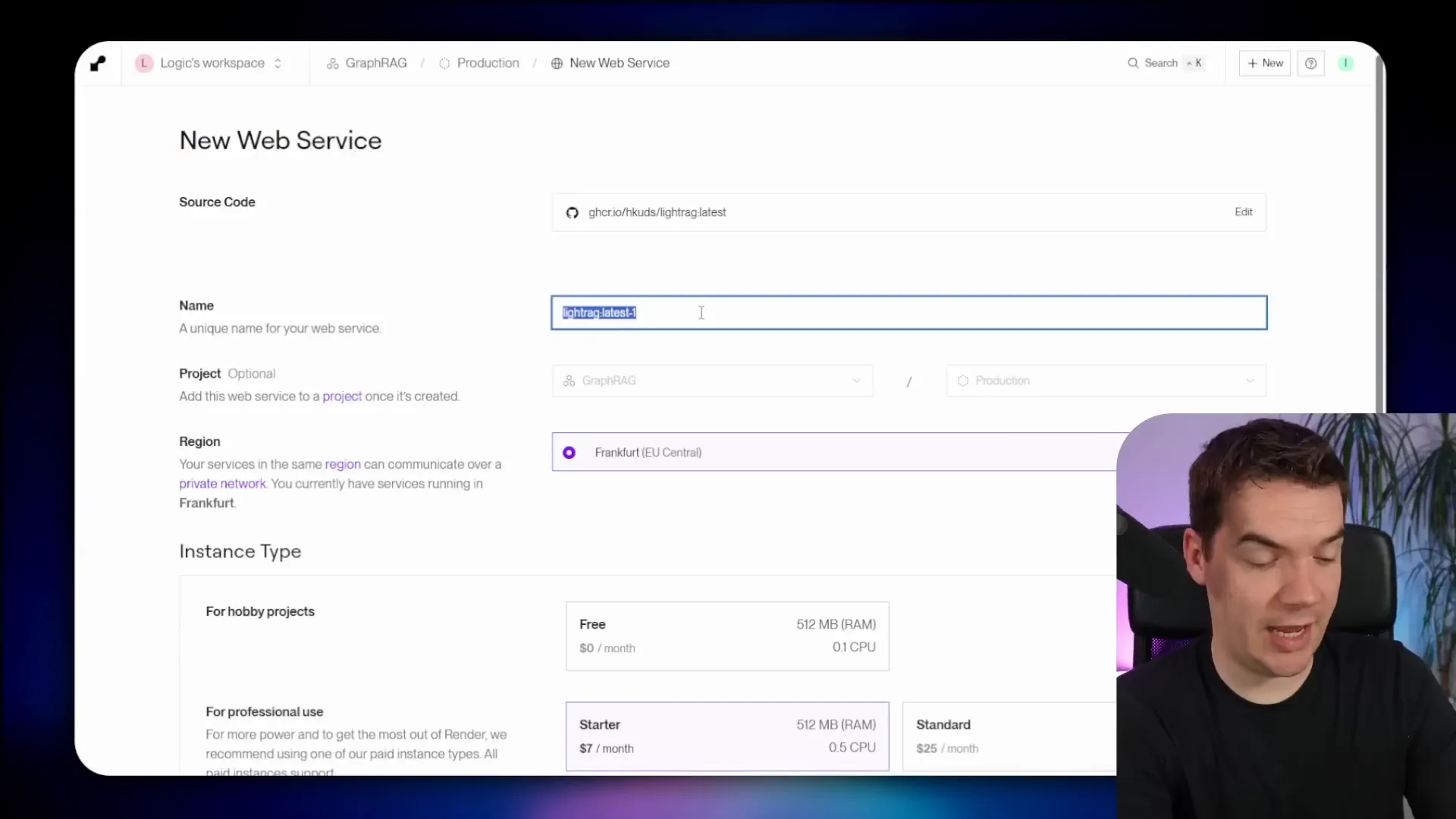Screen dimensions: 1456x819
Task: Click Edit on source code image
Action: pyautogui.click(x=1244, y=212)
